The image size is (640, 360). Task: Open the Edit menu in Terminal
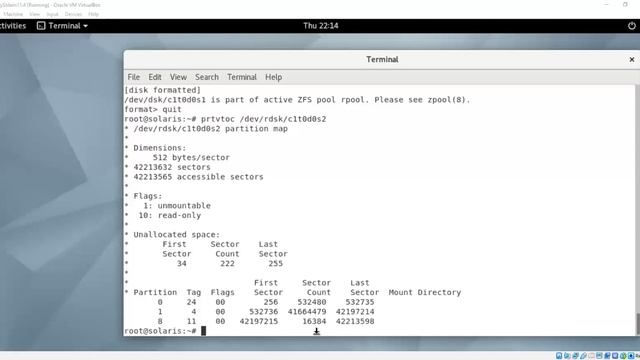pyautogui.click(x=155, y=77)
